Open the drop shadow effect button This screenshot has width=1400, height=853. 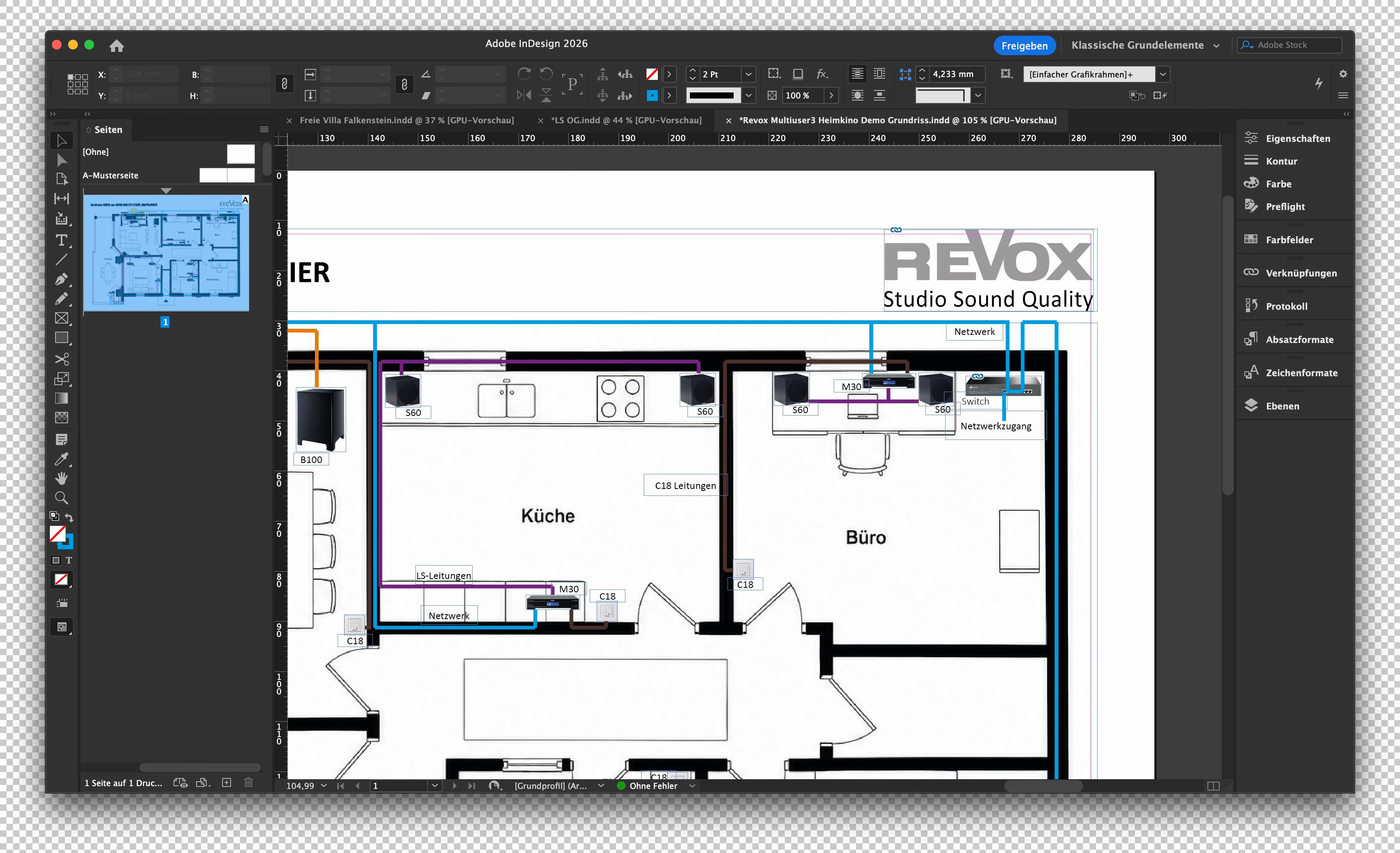tap(798, 74)
